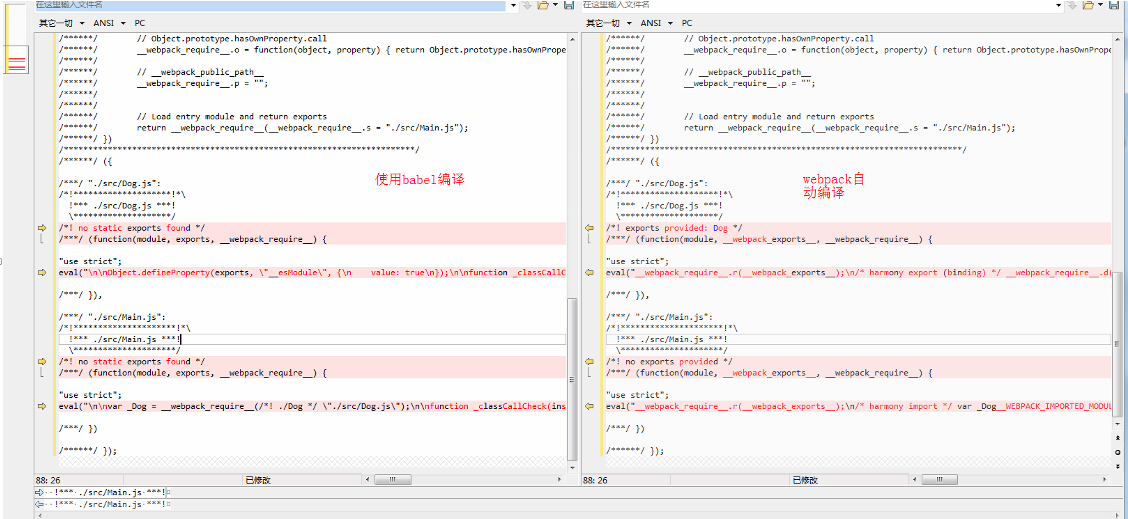This screenshot has width=1128, height=519.
Task: Open left file path history dropdown
Action: point(514,5)
